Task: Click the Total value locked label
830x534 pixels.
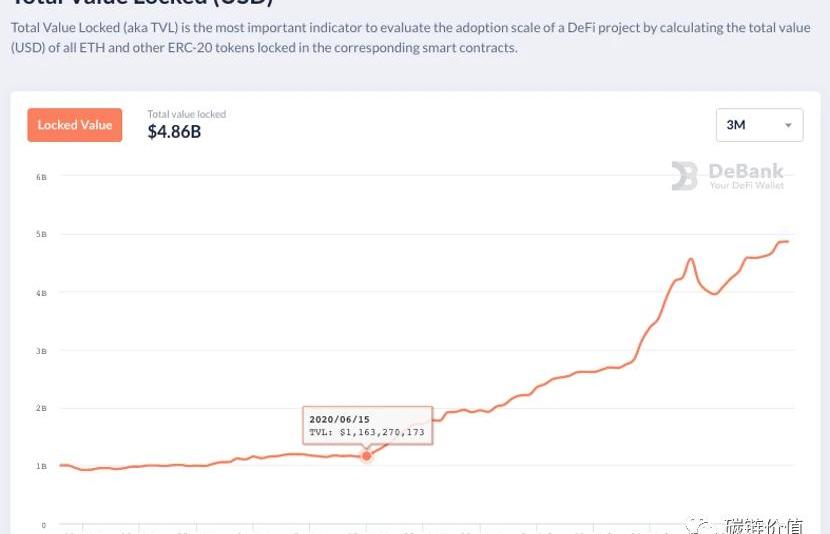Action: click(x=187, y=114)
